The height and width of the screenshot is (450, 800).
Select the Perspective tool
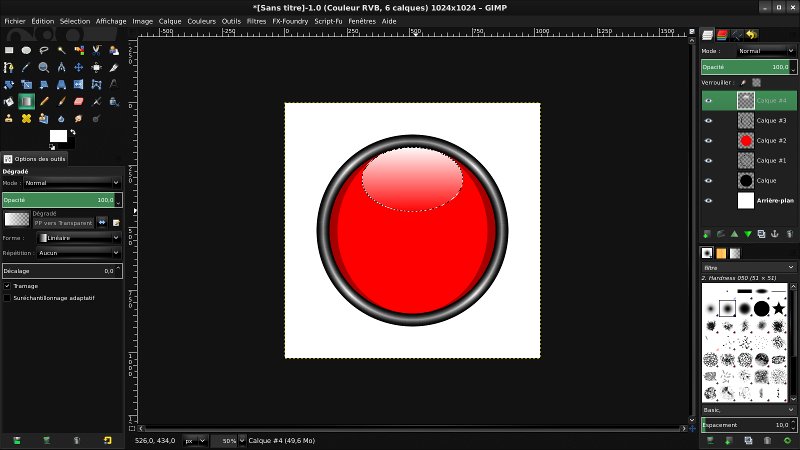(61, 85)
